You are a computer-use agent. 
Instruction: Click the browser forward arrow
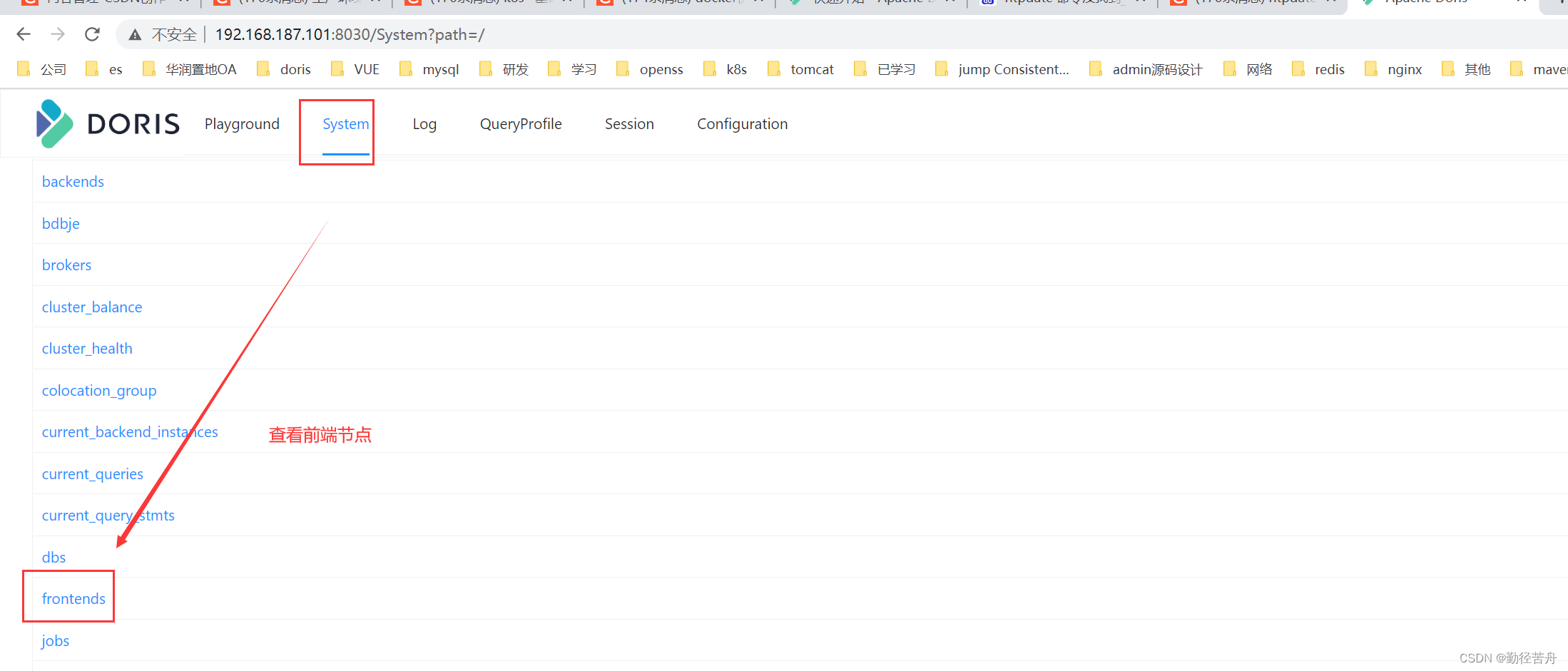coord(58,34)
